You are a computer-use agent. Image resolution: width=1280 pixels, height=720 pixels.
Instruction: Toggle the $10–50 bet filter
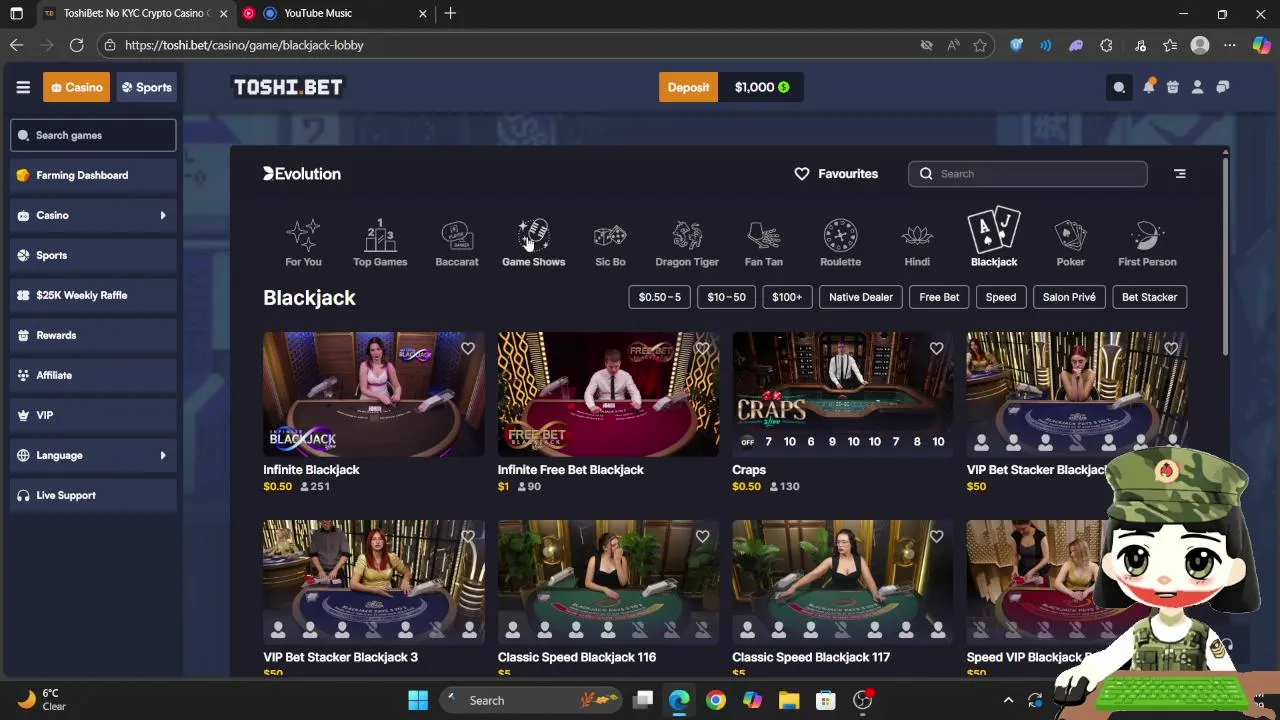[x=727, y=297]
